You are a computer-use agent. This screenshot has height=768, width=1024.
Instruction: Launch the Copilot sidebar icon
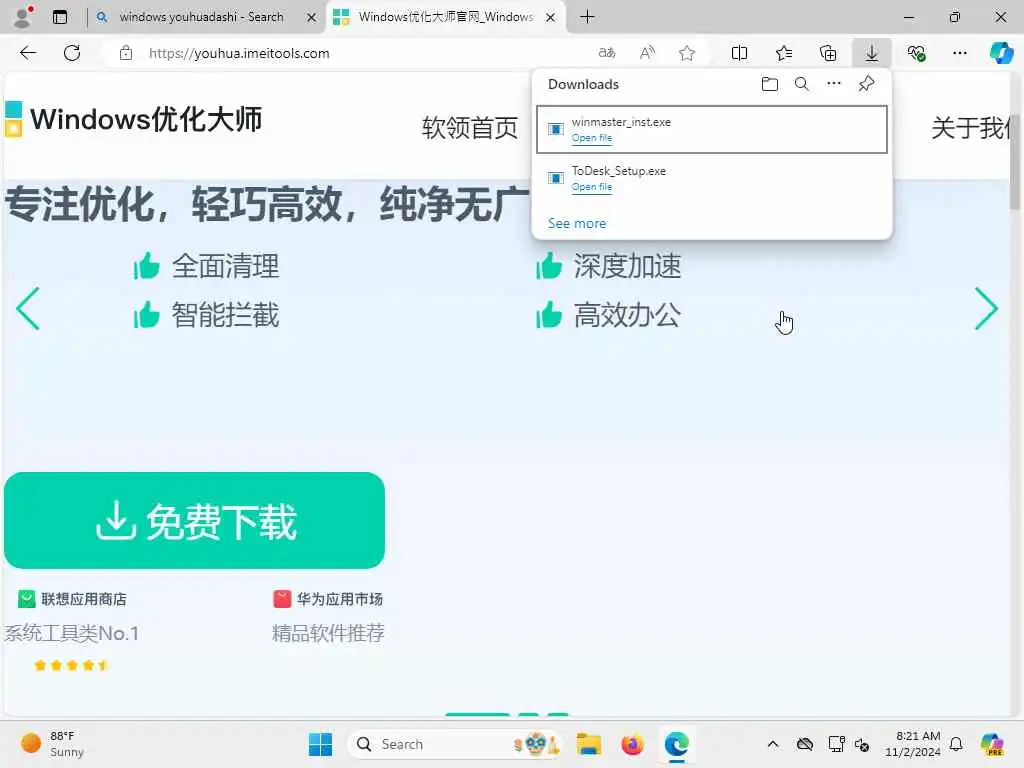[1001, 53]
